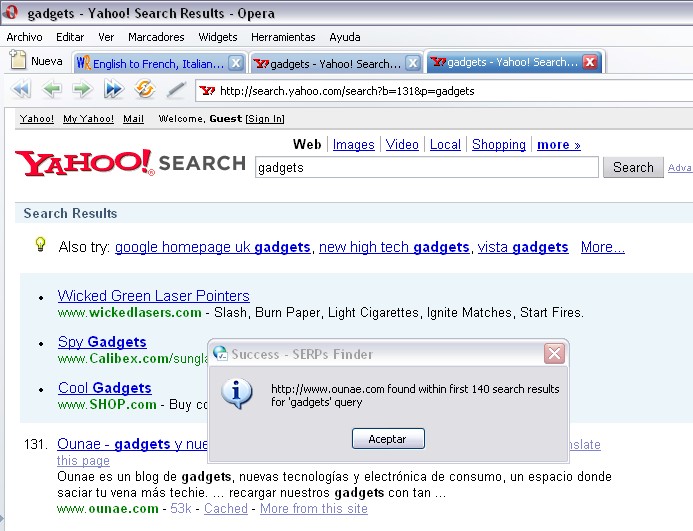
Task: Switch to Video search
Action: 402,144
